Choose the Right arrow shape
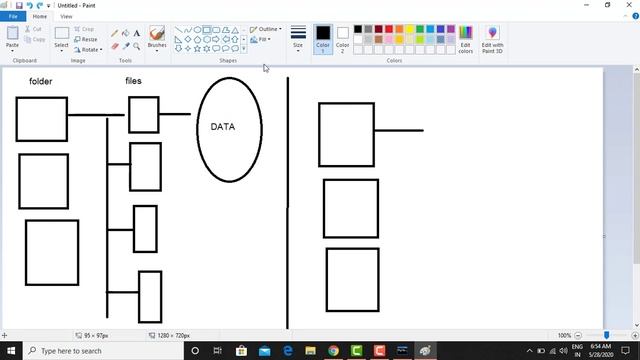The height and width of the screenshot is (360, 640). click(x=216, y=40)
